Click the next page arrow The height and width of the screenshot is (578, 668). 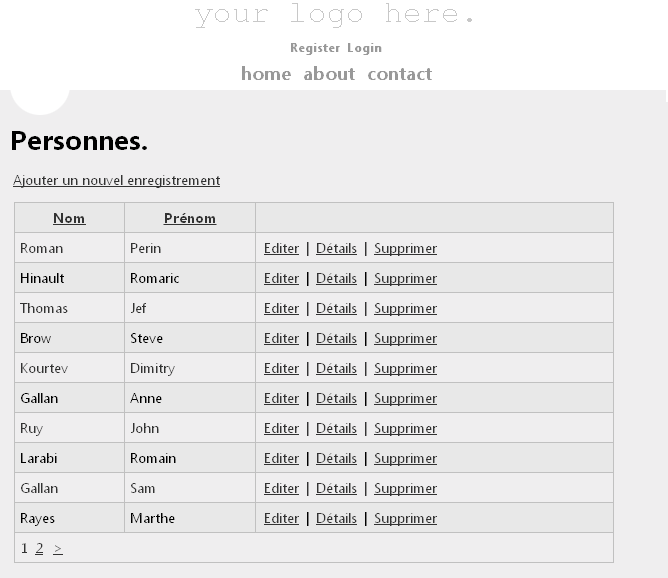tap(58, 548)
